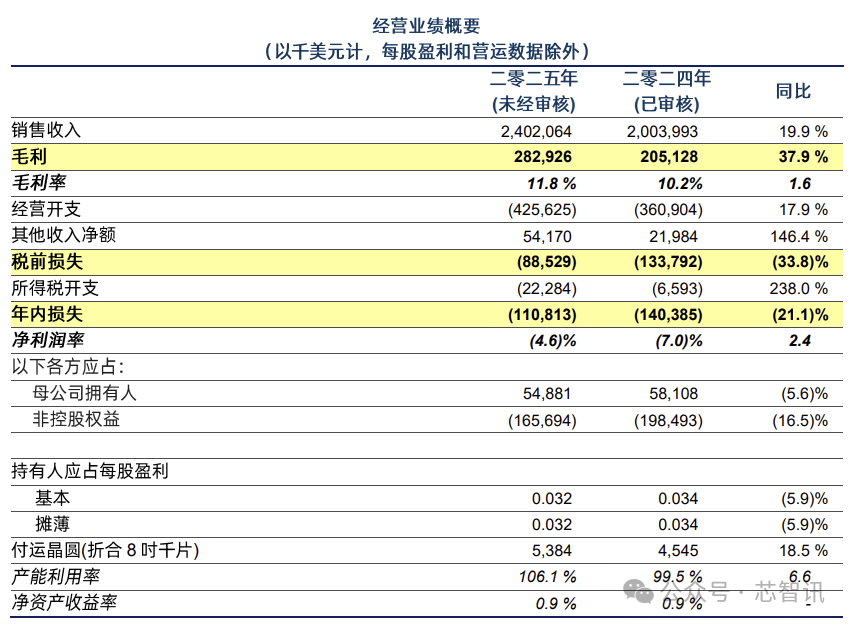Click the 经营开支 row label
Viewport: 852px width, 626px height.
(46, 209)
